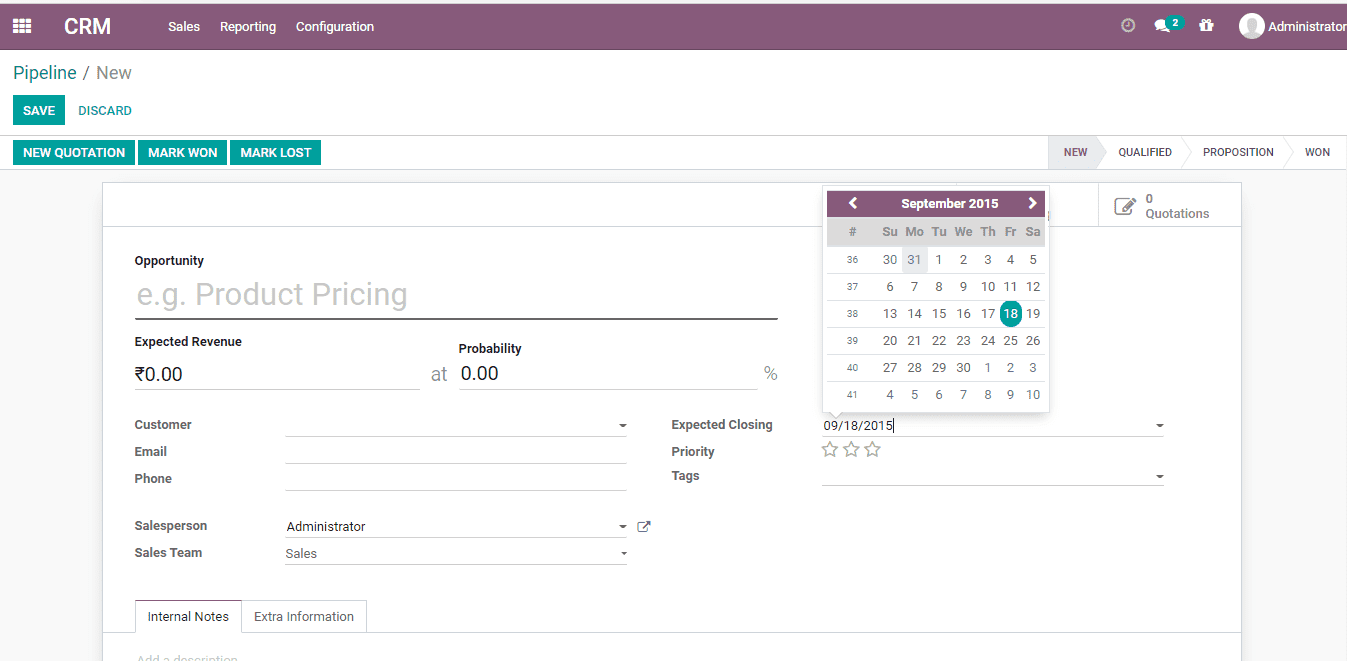This screenshot has height=661, width=1347.
Task: Pick September 29 in the datepicker
Action: (939, 368)
